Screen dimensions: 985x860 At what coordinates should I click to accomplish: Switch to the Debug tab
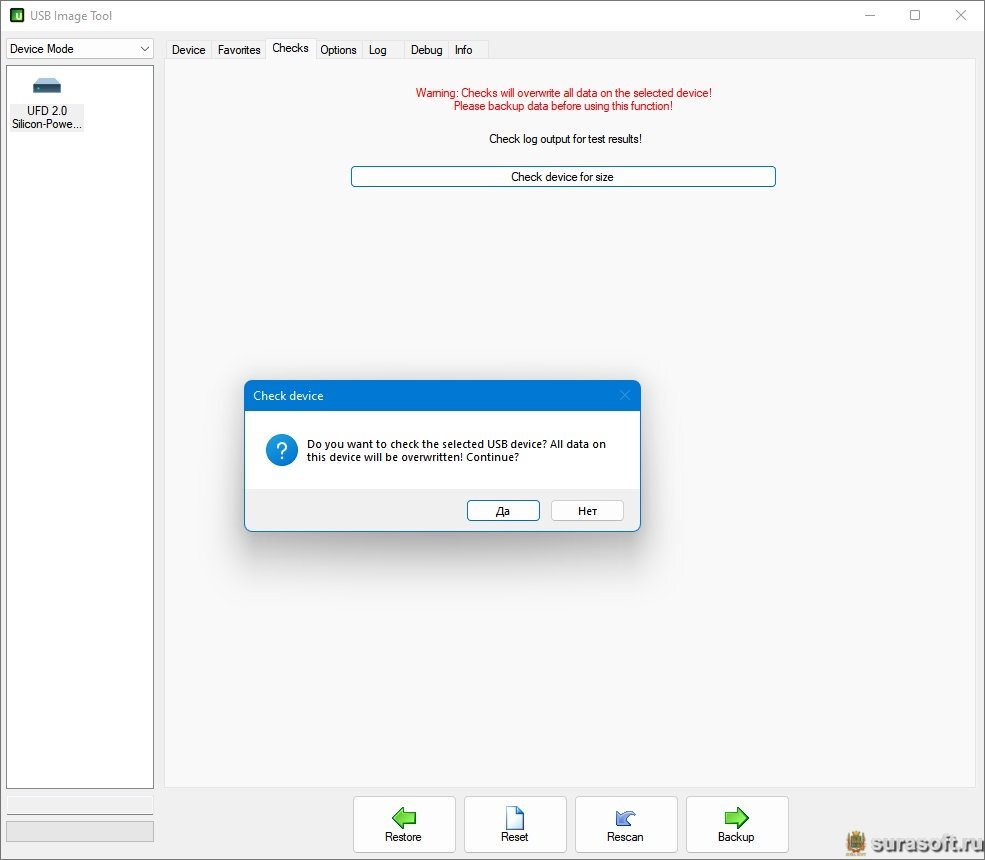click(427, 50)
